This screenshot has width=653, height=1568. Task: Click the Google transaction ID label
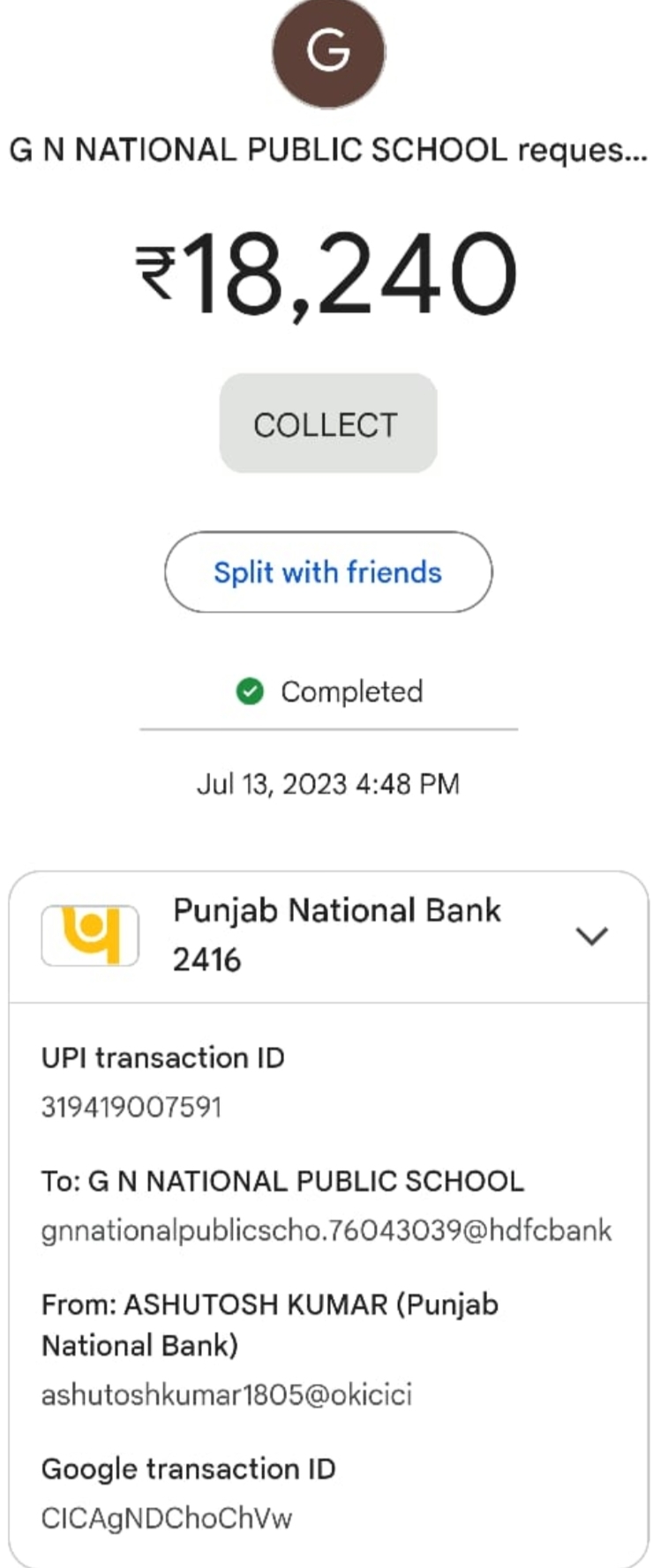pyautogui.click(x=189, y=1468)
